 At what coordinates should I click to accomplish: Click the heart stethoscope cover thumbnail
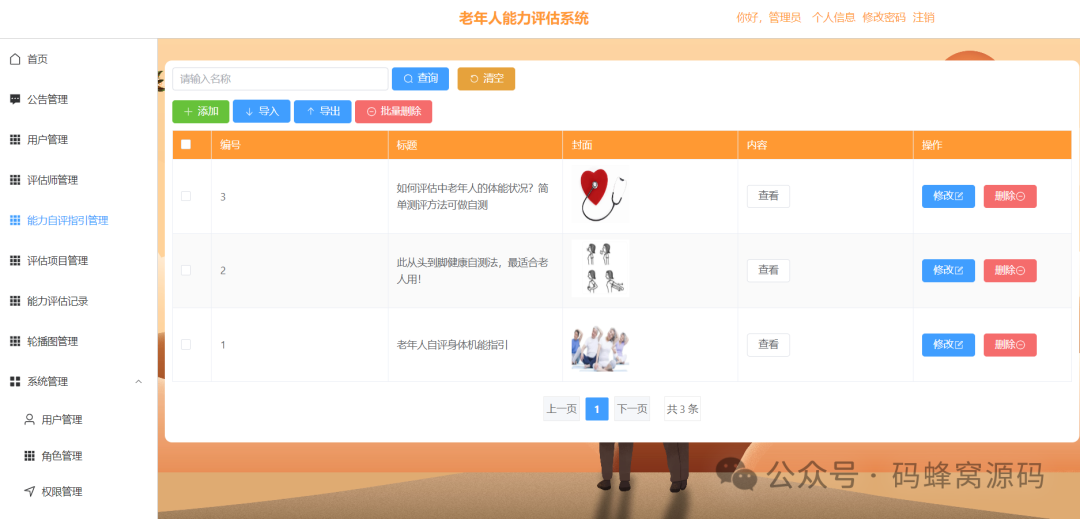(x=601, y=195)
